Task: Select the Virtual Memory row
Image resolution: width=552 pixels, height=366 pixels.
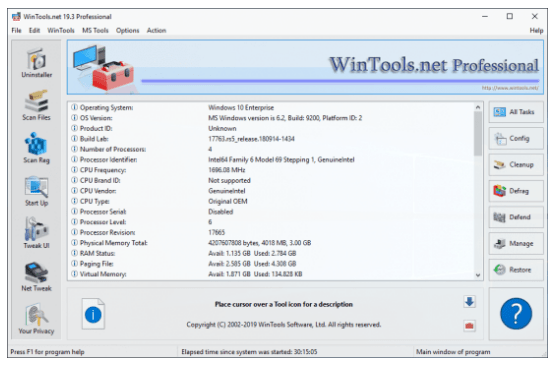Action: pos(272,274)
